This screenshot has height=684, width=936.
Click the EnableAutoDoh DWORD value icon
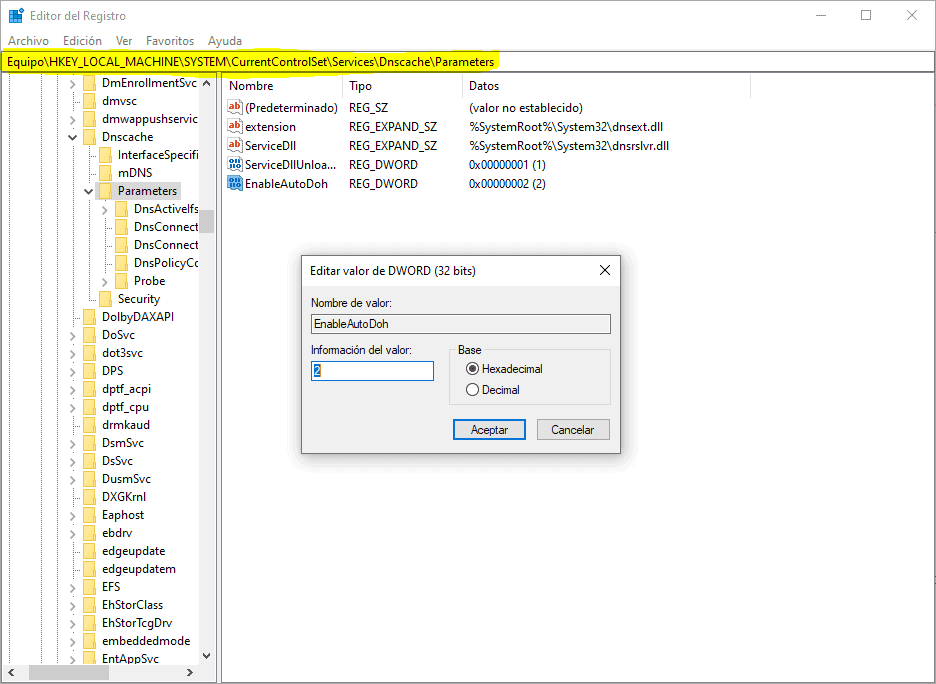(235, 183)
